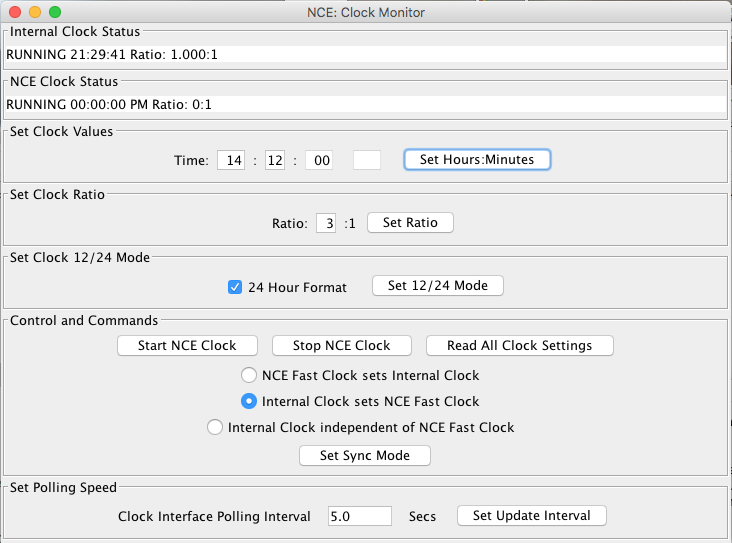732x543 pixels.
Task: Toggle the 24 Hour Format checkbox
Action: click(x=236, y=287)
